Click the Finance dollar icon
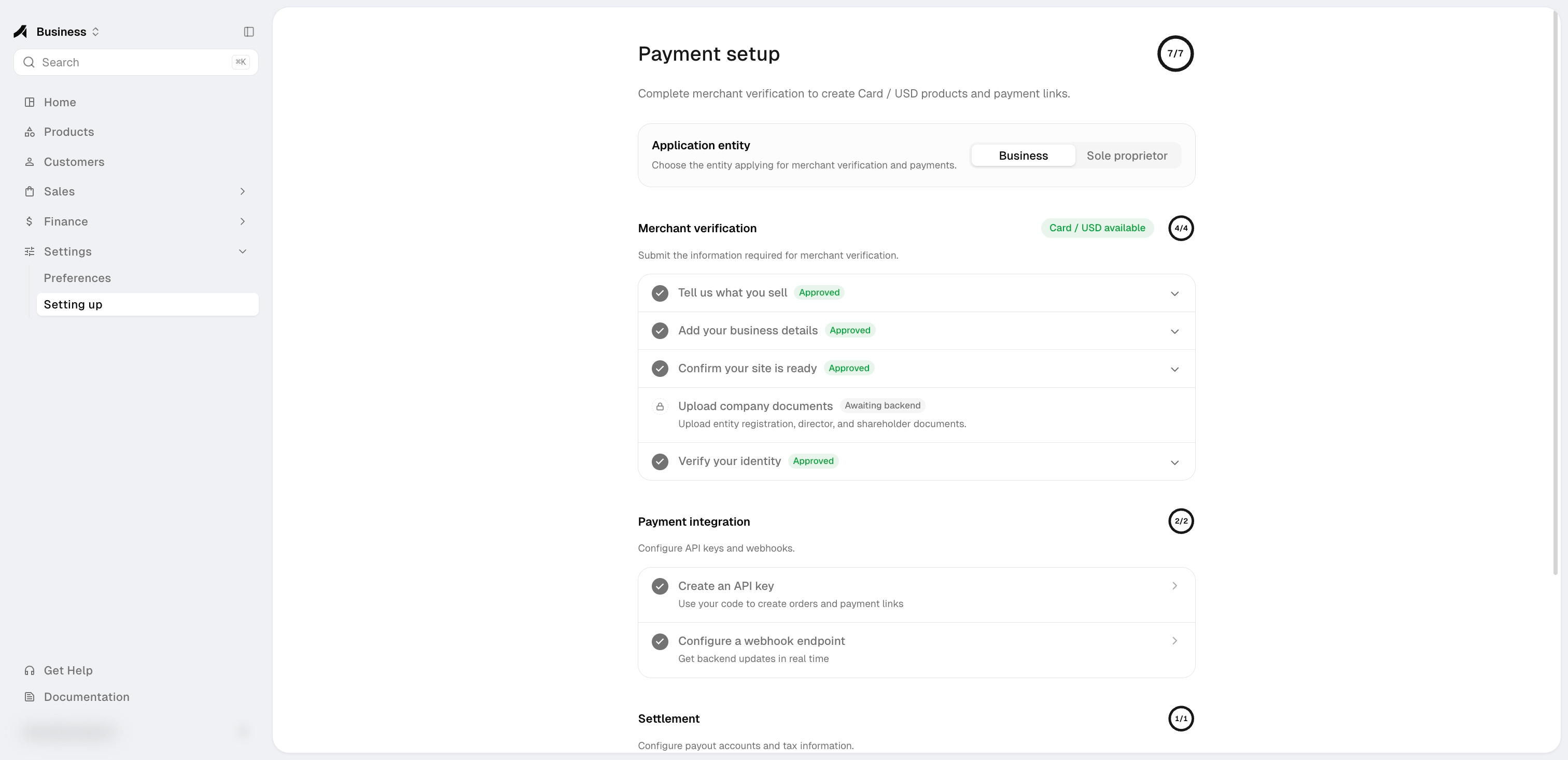Viewport: 1568px width, 760px height. 29,221
